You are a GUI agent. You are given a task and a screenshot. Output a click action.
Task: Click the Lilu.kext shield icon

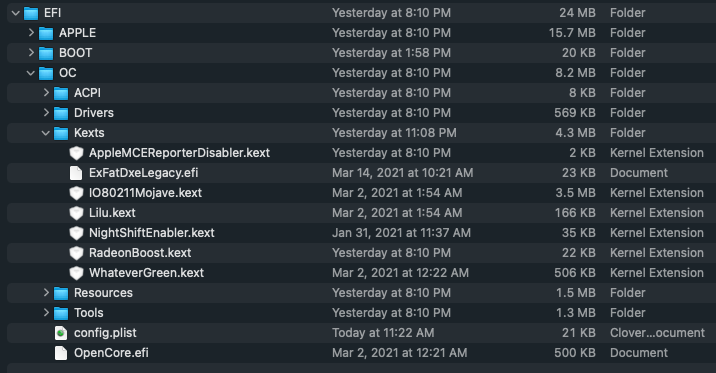point(76,213)
